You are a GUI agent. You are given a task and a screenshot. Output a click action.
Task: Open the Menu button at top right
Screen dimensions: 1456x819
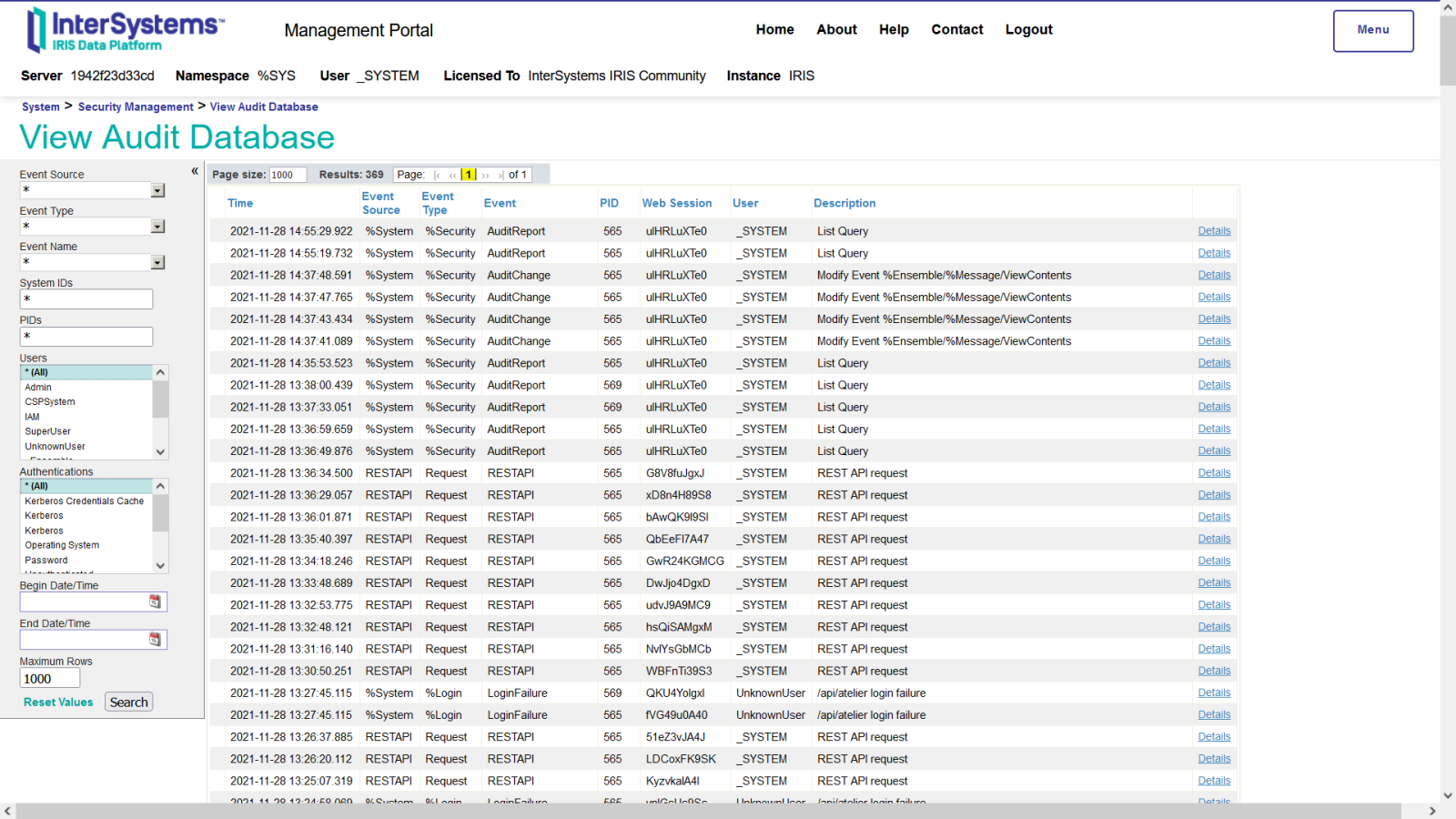pos(1372,30)
